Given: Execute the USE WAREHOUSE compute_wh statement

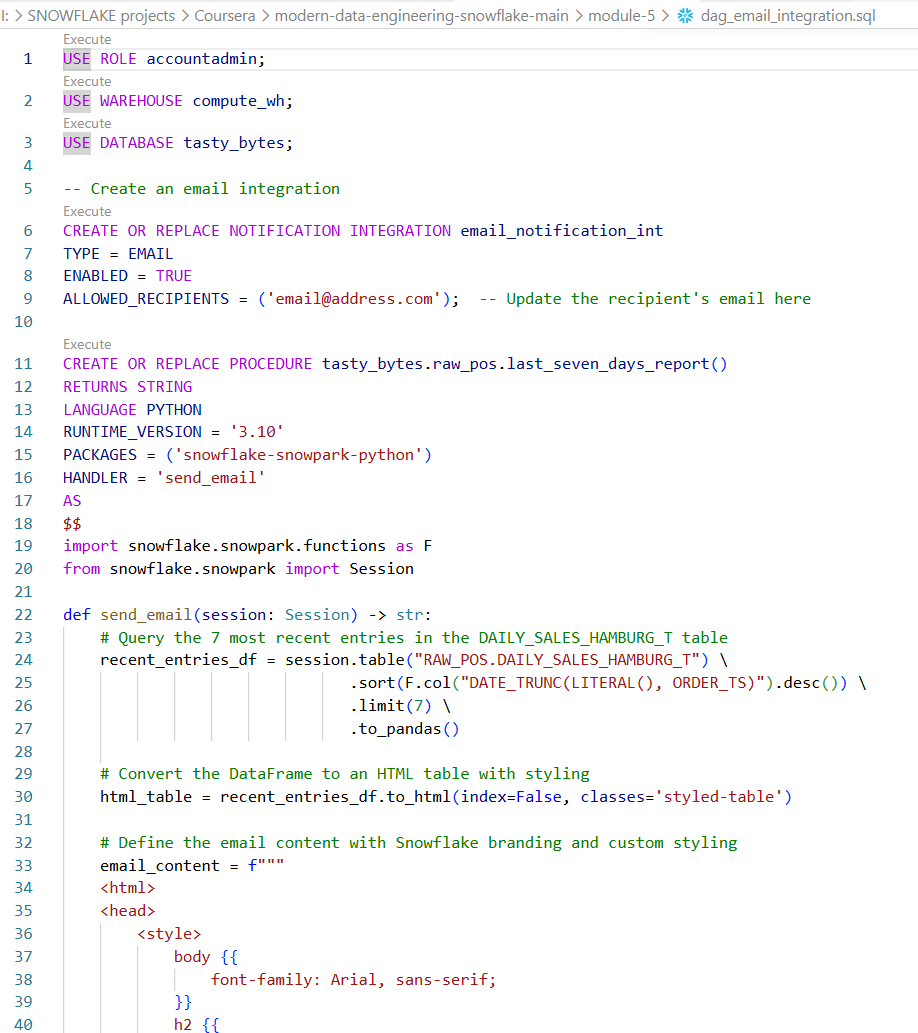Looking at the screenshot, I should click(x=87, y=82).
